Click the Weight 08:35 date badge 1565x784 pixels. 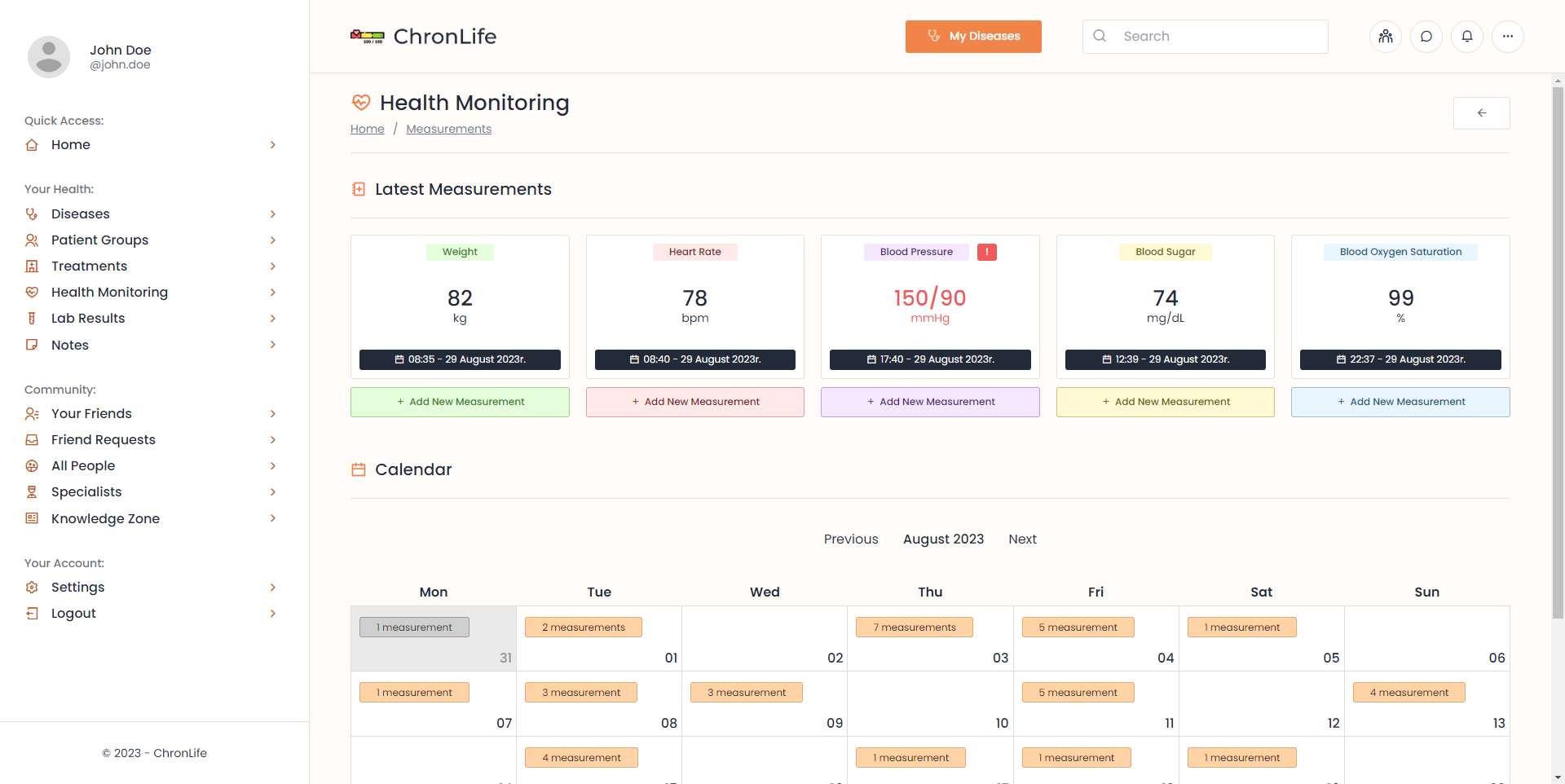coord(460,359)
